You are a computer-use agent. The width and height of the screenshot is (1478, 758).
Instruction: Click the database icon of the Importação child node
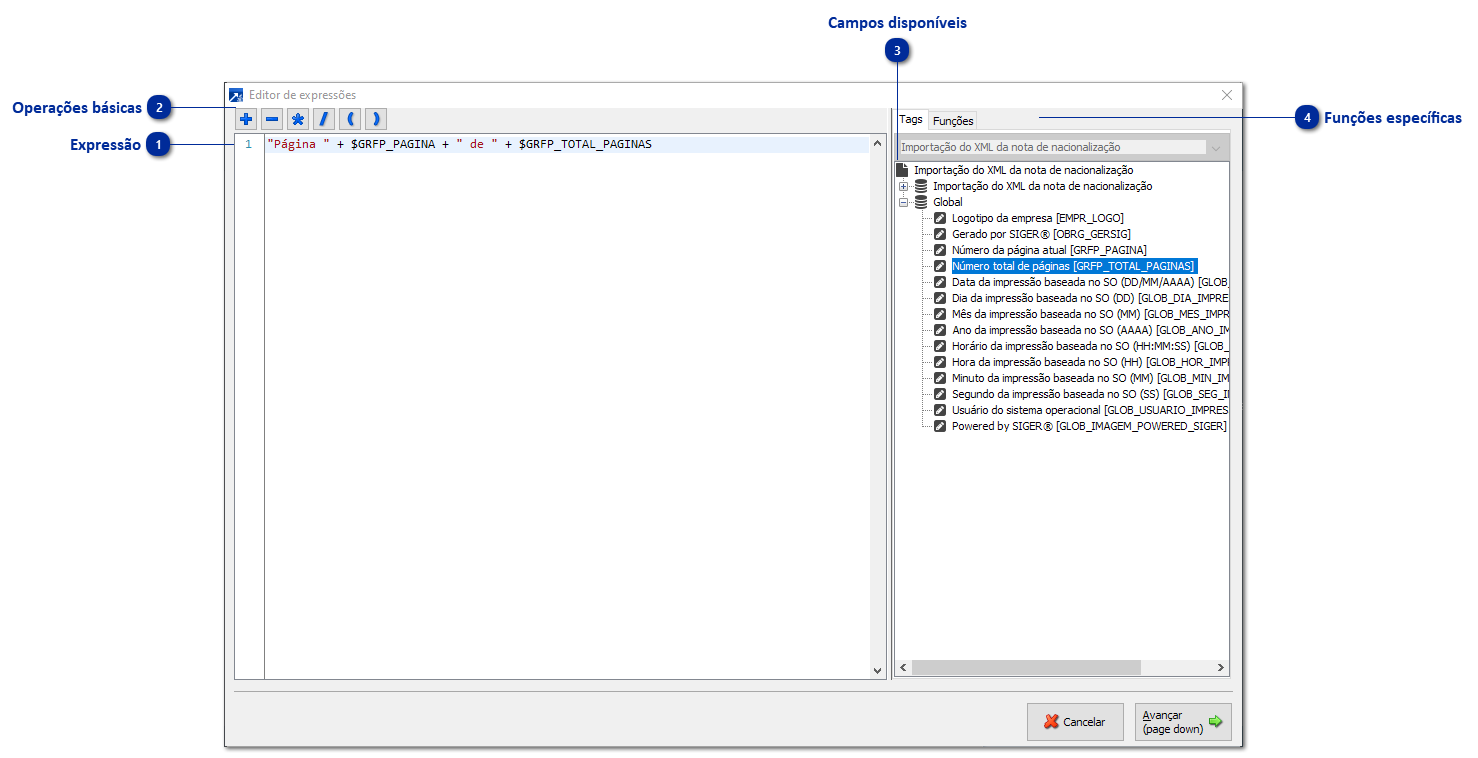click(921, 186)
